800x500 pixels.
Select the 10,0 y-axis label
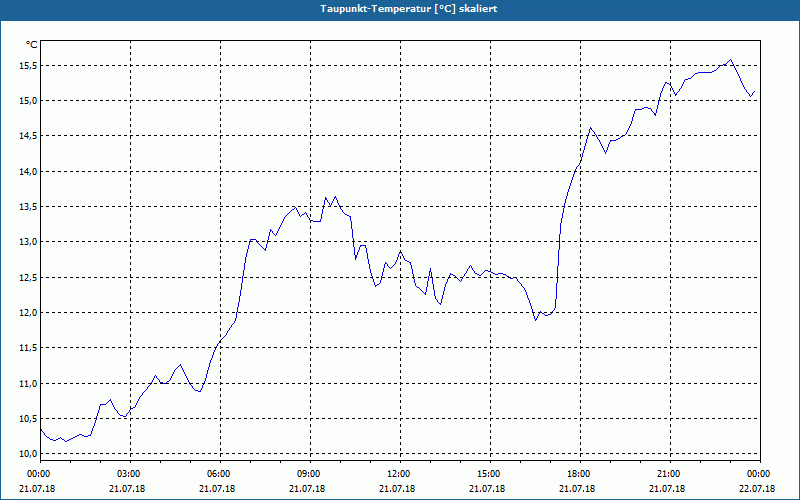click(x=28, y=454)
